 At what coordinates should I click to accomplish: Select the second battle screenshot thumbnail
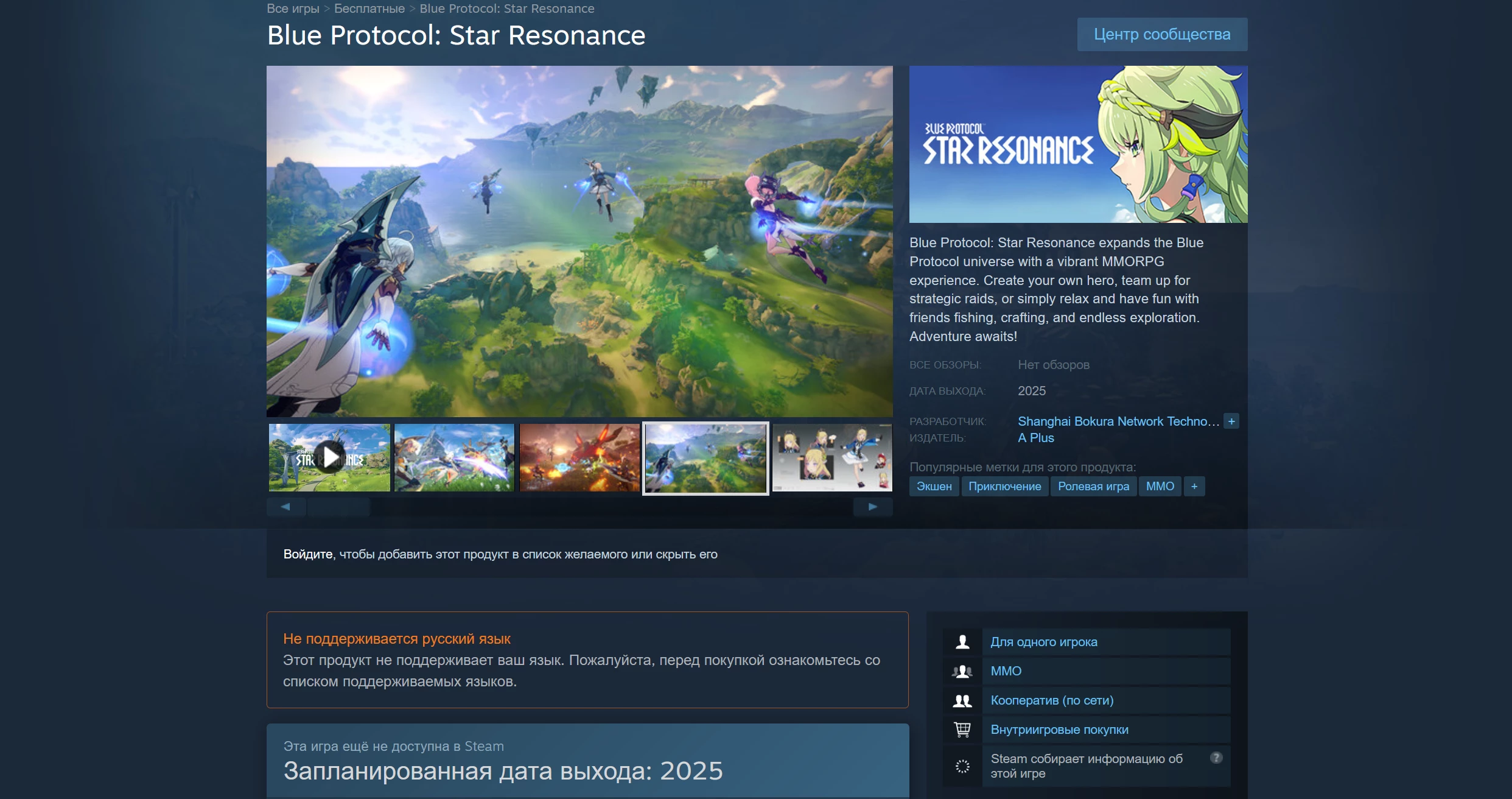454,457
